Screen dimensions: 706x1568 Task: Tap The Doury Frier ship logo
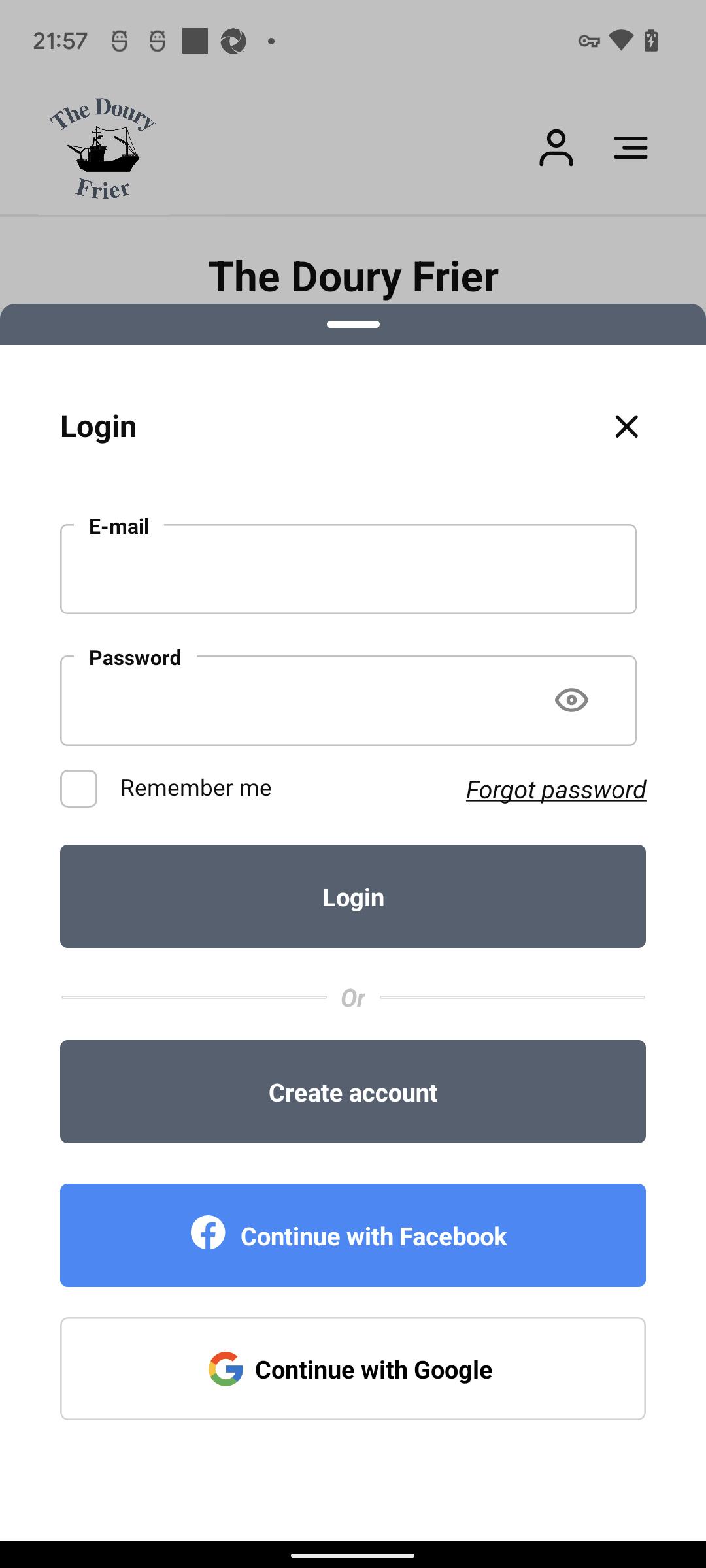click(x=103, y=148)
